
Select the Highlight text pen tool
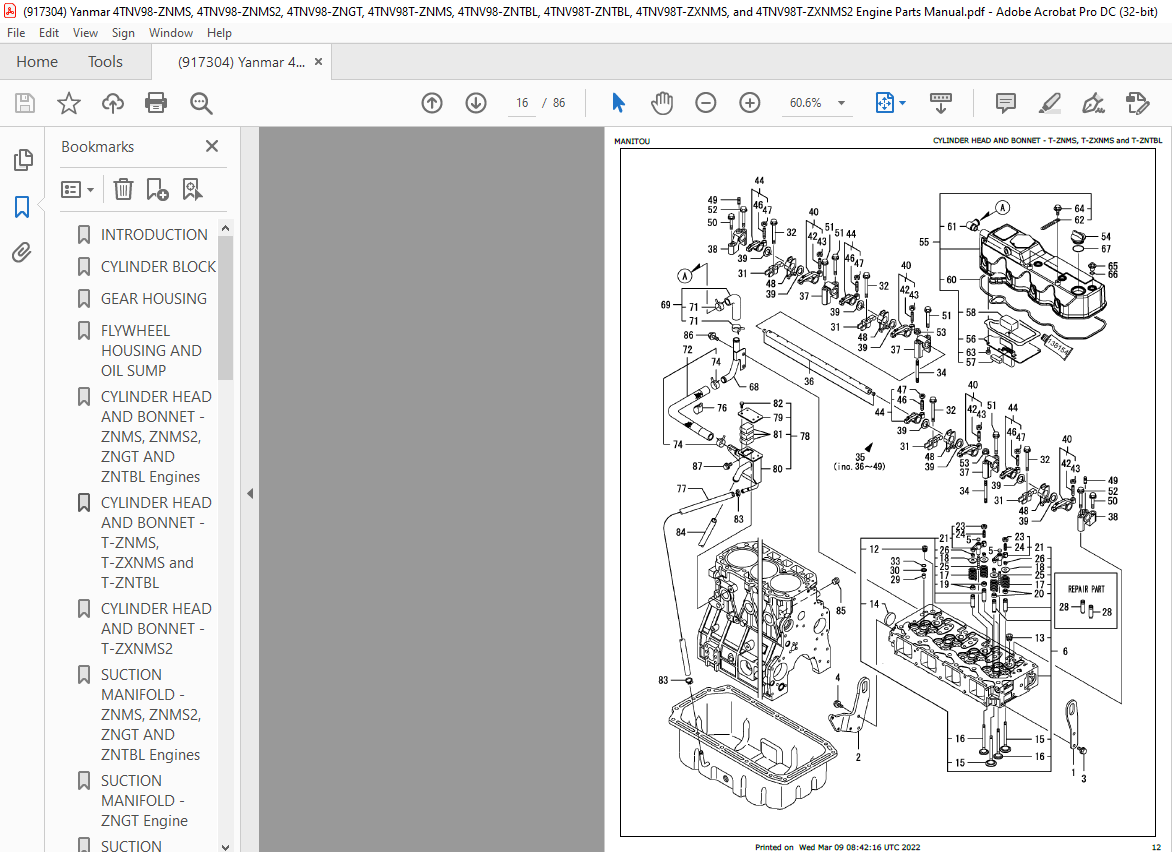[1050, 103]
